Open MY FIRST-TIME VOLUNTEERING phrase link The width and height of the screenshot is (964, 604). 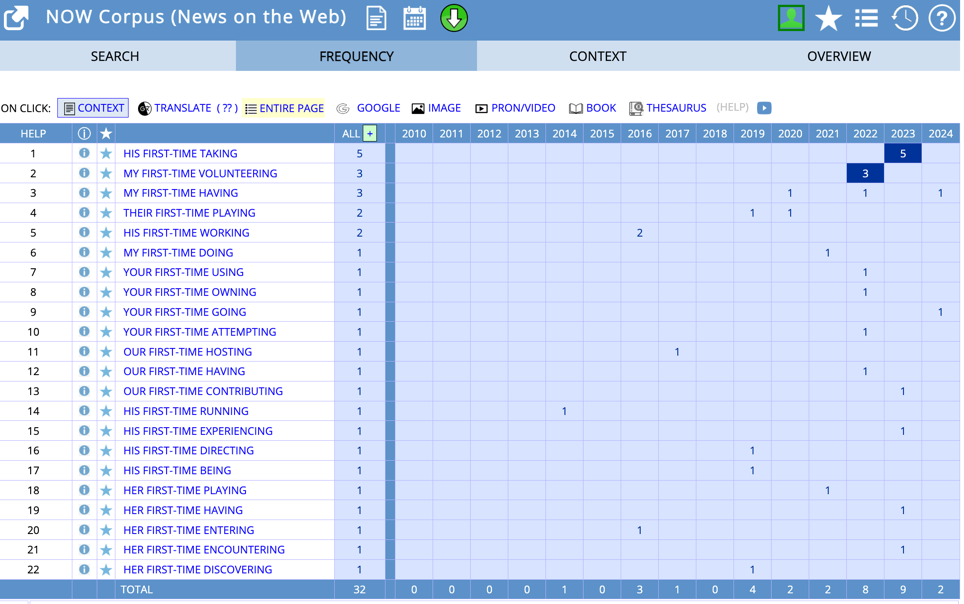[200, 173]
